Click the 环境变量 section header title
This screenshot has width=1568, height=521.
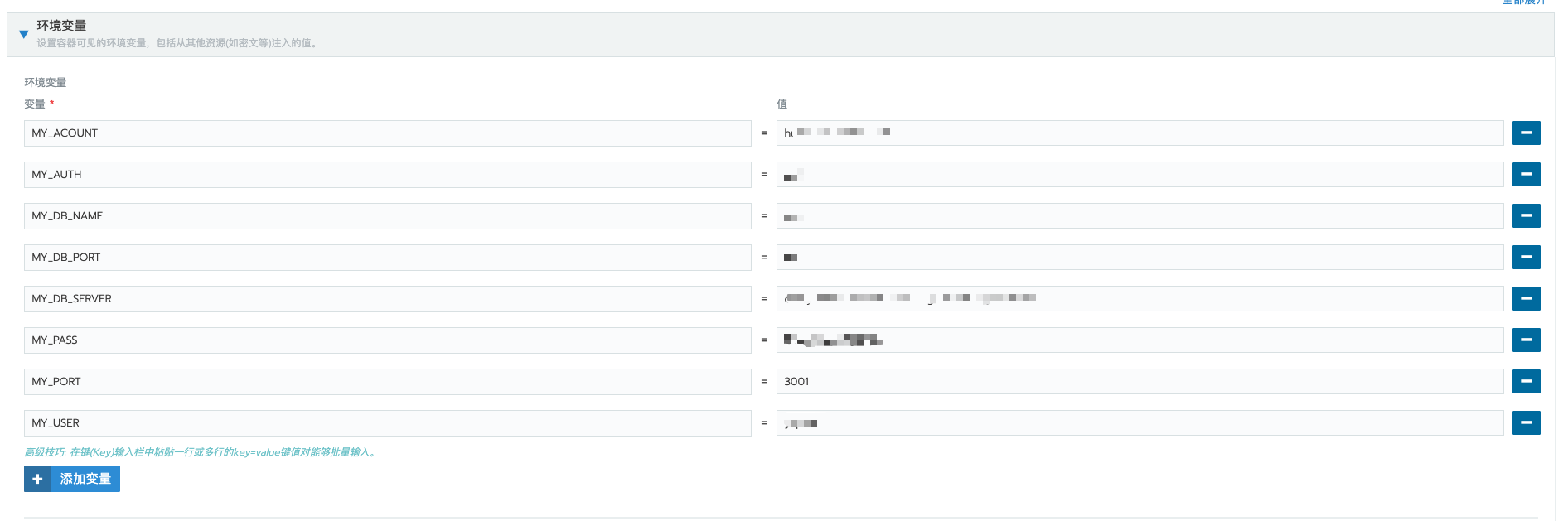point(61,26)
